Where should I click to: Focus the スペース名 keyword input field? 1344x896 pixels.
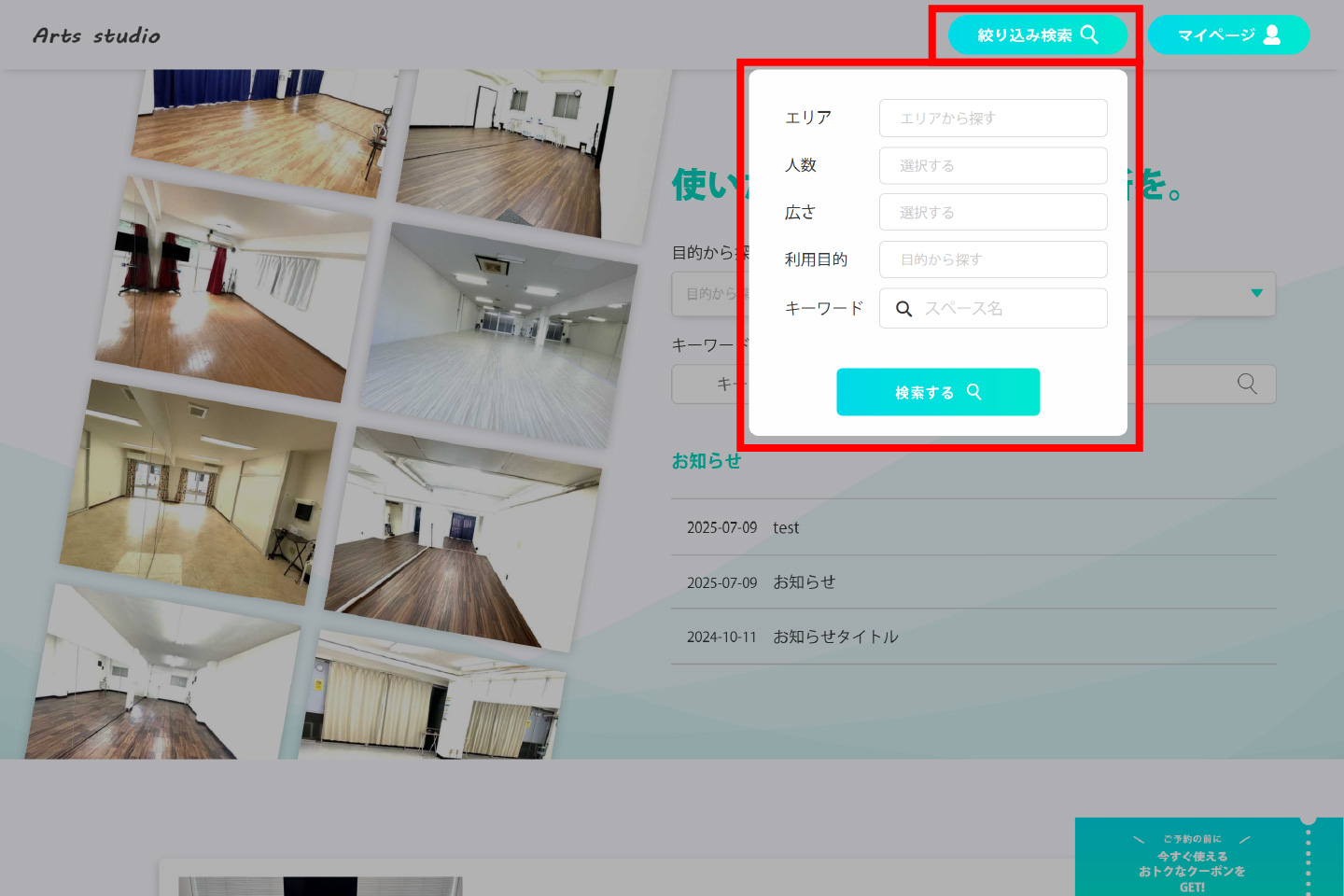tap(1008, 309)
